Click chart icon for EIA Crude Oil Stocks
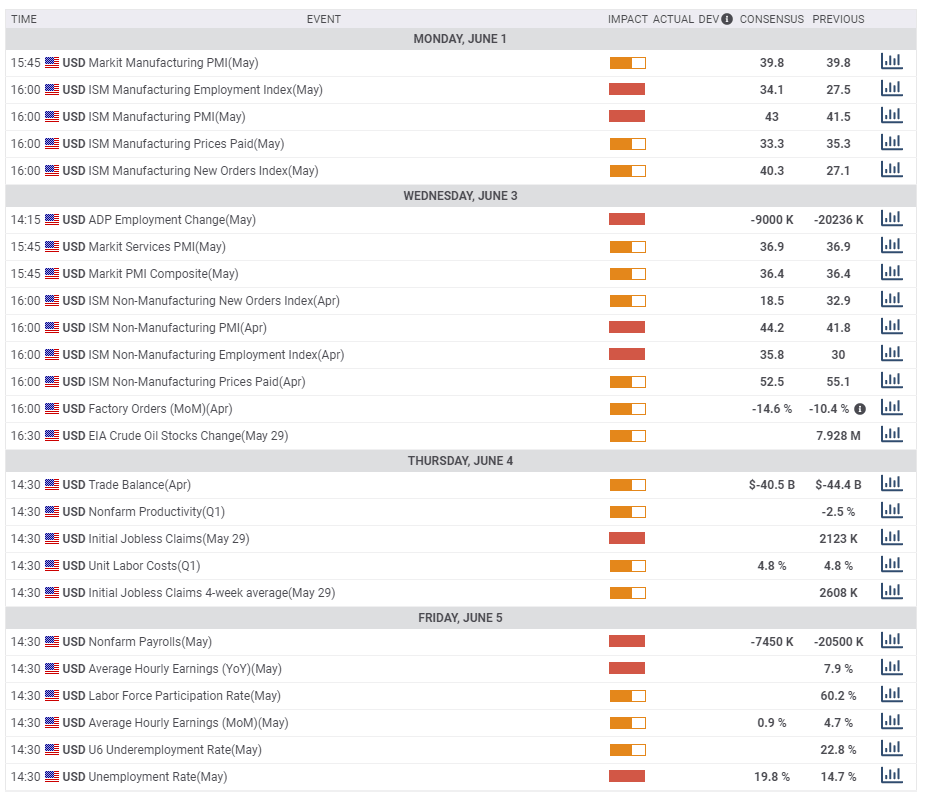The width and height of the screenshot is (925, 792). (891, 435)
